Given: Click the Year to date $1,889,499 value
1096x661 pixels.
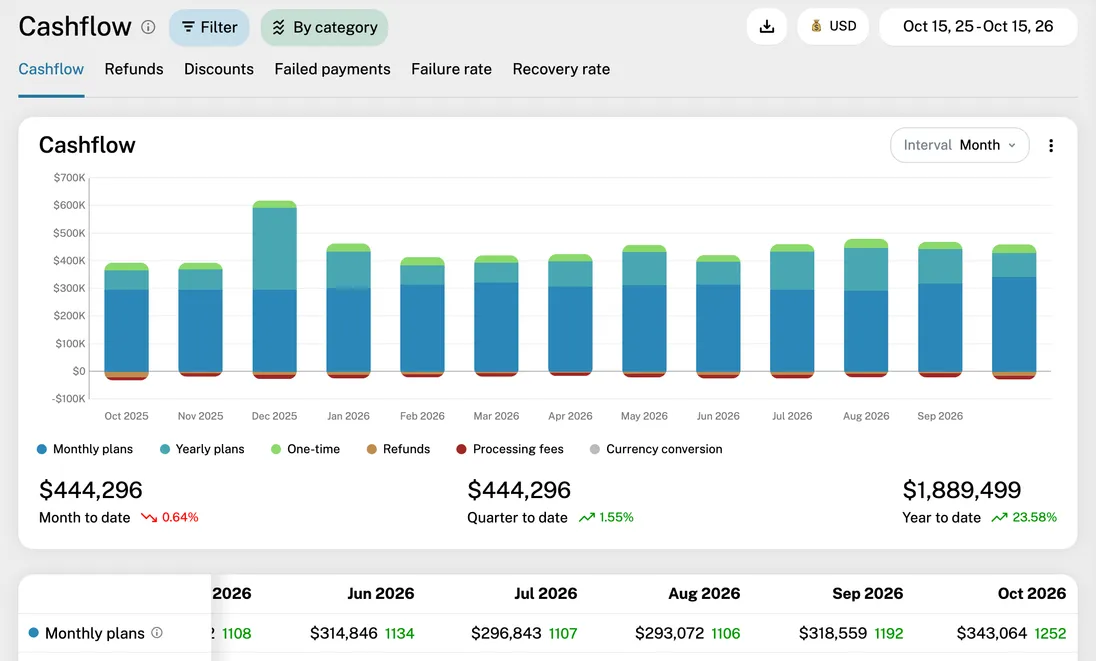Looking at the screenshot, I should [x=962, y=490].
